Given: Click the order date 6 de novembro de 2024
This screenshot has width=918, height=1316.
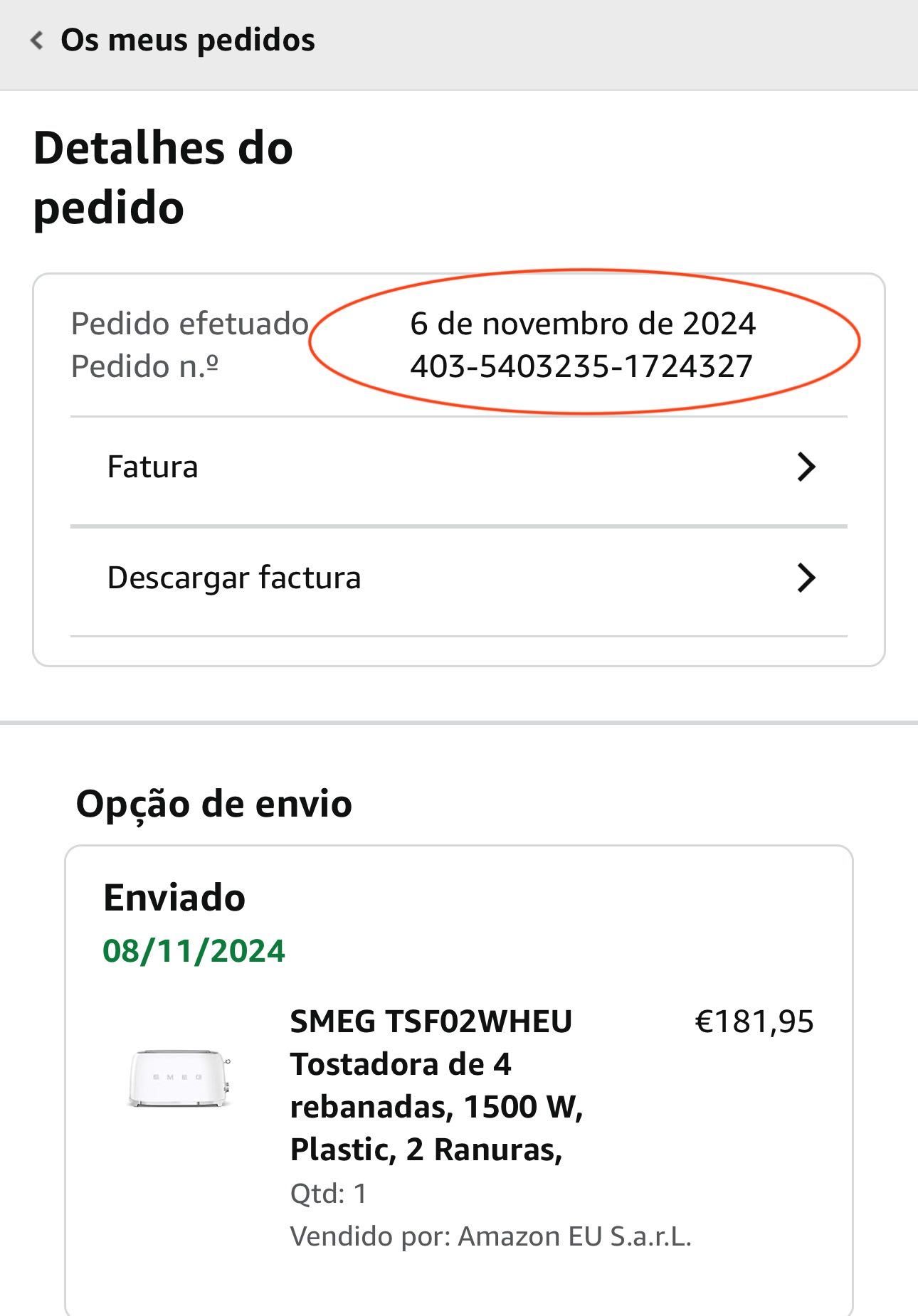Looking at the screenshot, I should [583, 324].
